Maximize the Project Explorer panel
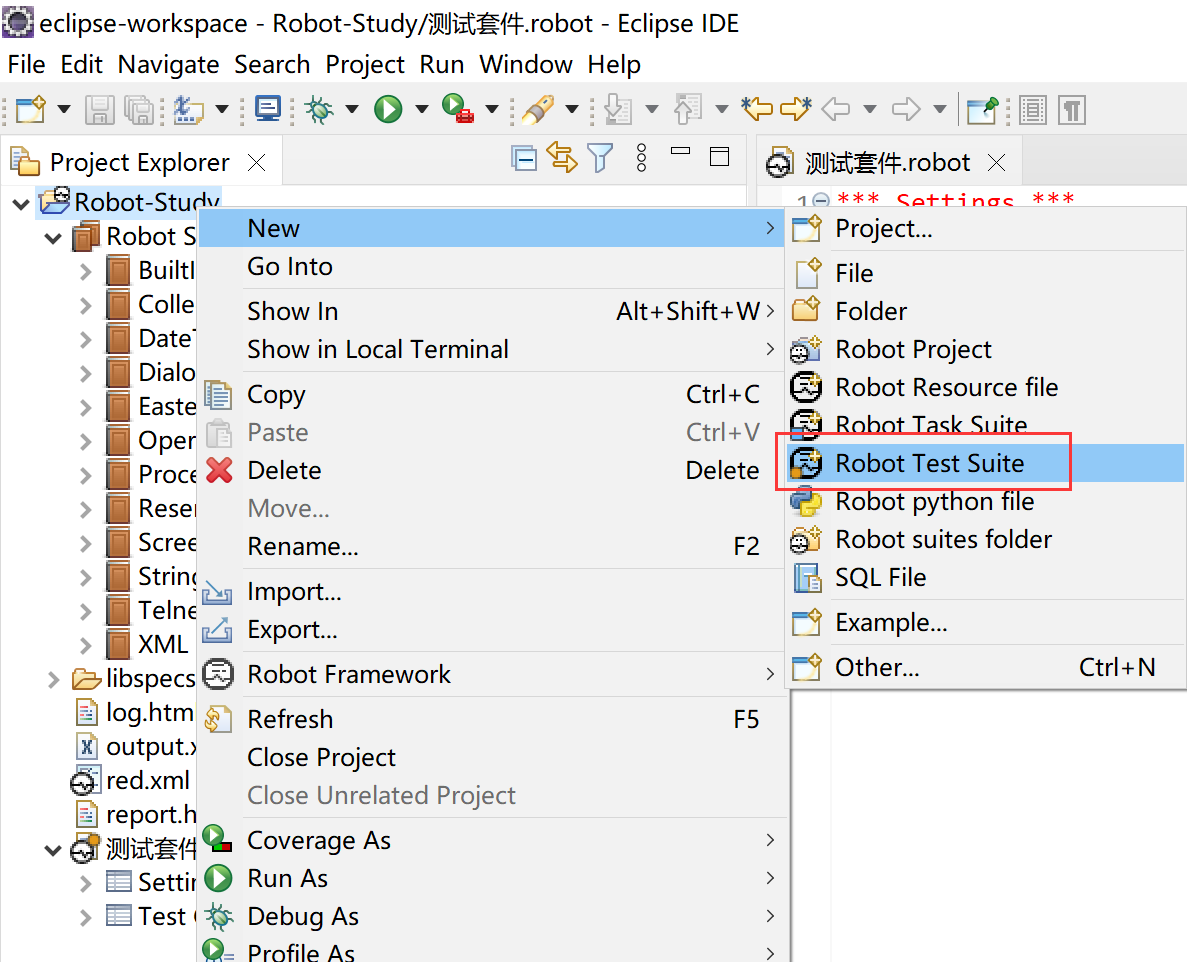This screenshot has width=1187, height=962. click(x=719, y=157)
